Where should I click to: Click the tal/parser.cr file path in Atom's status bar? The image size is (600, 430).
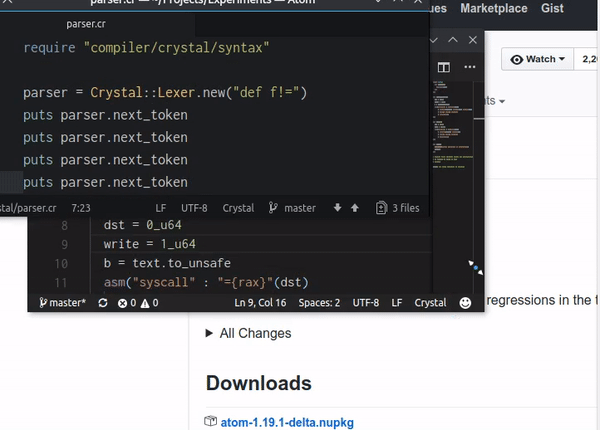[28, 208]
